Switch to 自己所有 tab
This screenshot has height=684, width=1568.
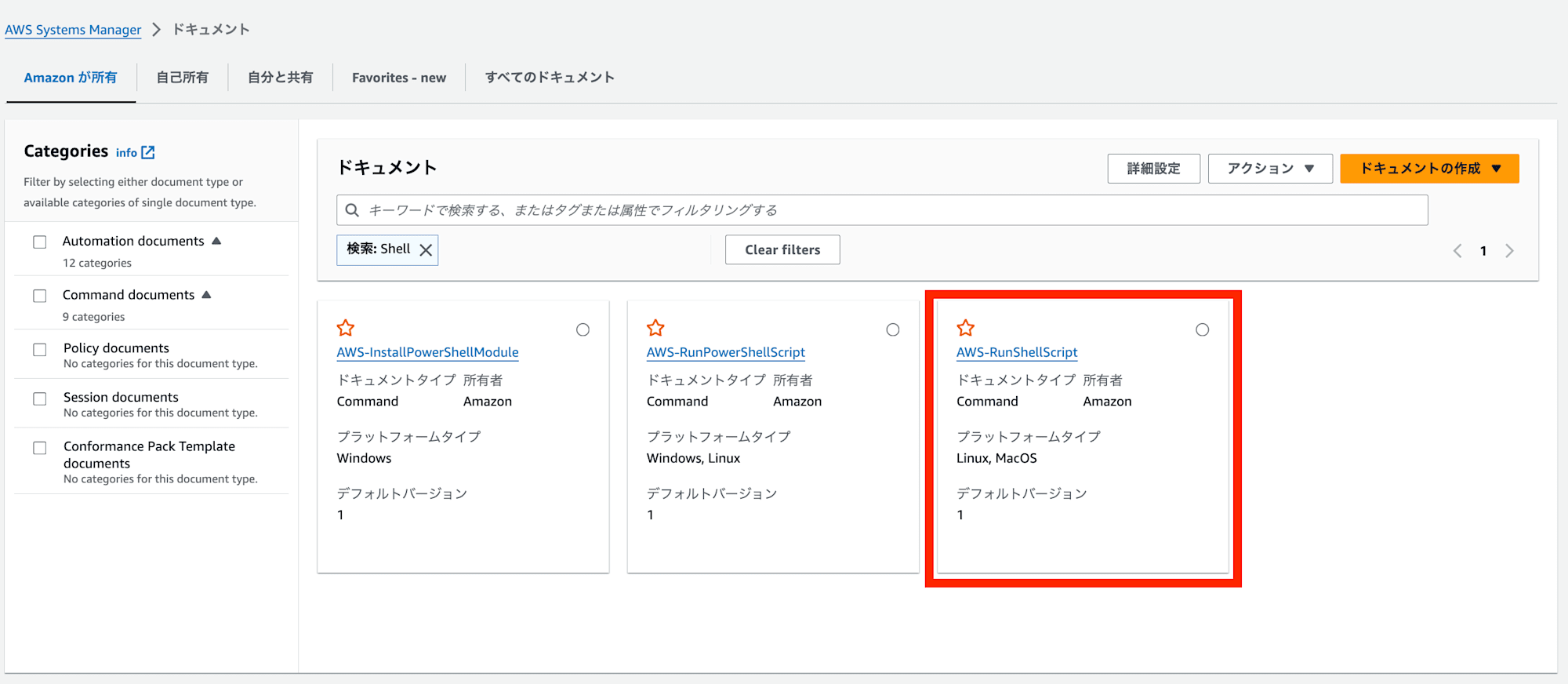[x=182, y=78]
